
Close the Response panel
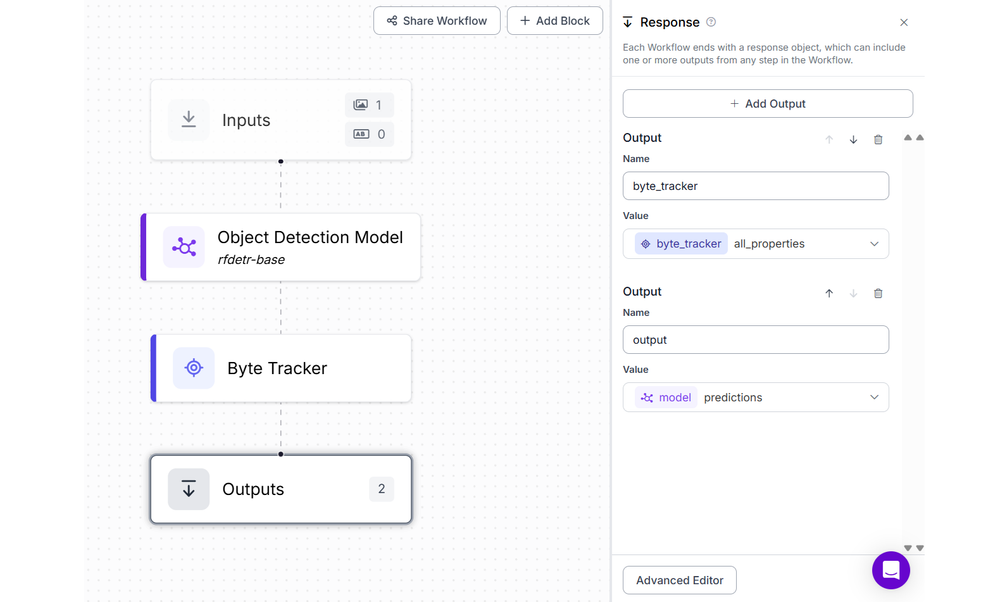904,22
